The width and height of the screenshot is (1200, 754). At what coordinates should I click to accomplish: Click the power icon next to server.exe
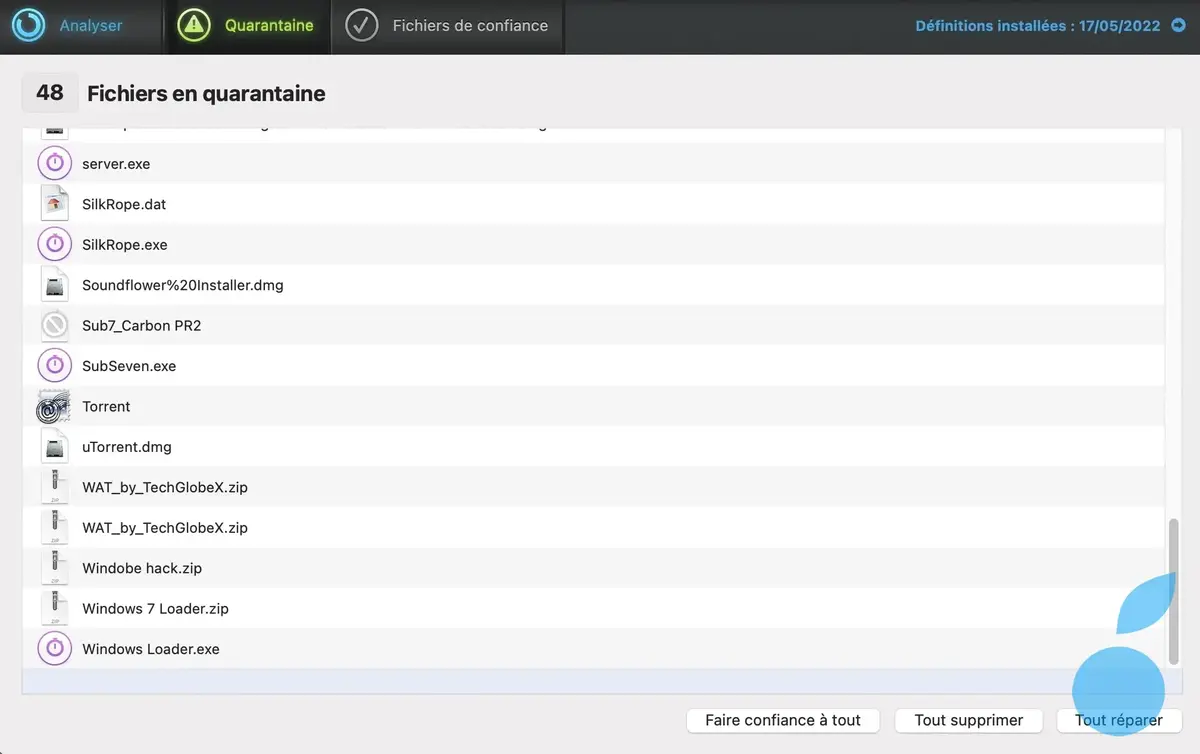click(x=54, y=162)
